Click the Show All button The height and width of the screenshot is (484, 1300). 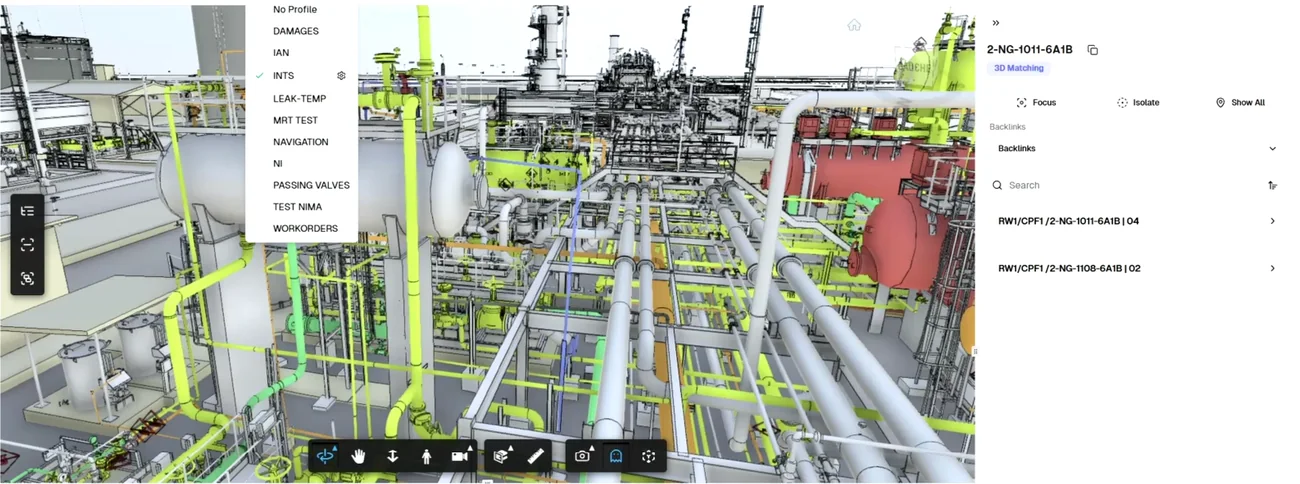1240,103
